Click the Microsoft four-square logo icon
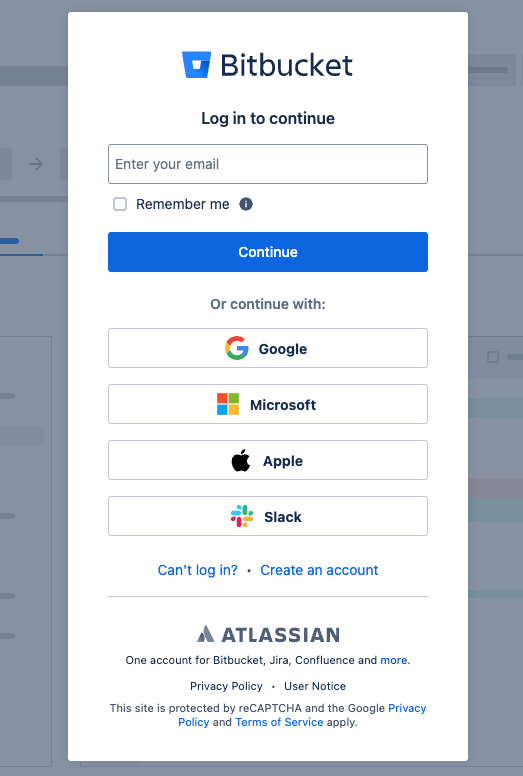This screenshot has width=523, height=776. pyautogui.click(x=228, y=404)
